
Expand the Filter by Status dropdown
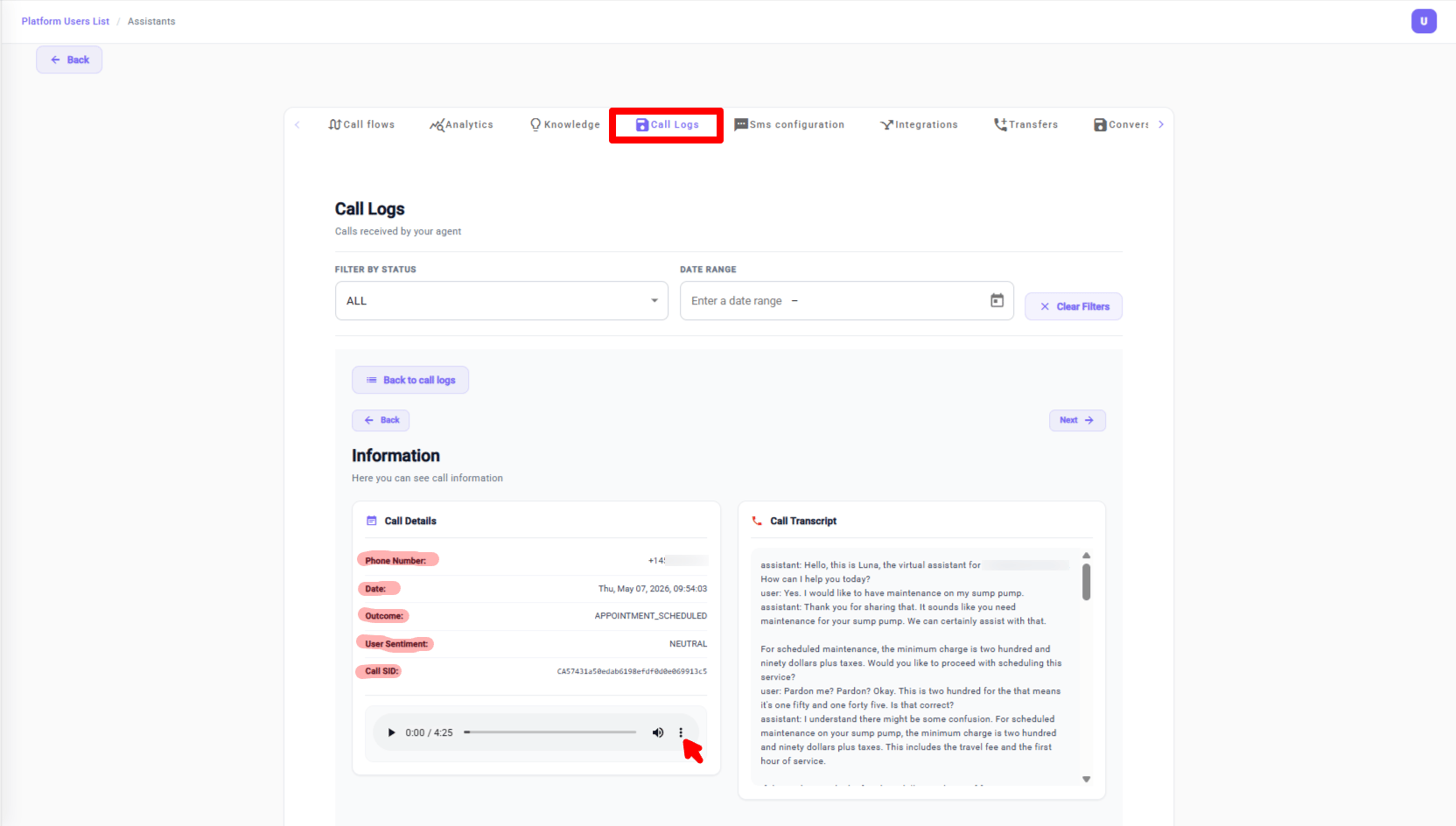click(501, 301)
